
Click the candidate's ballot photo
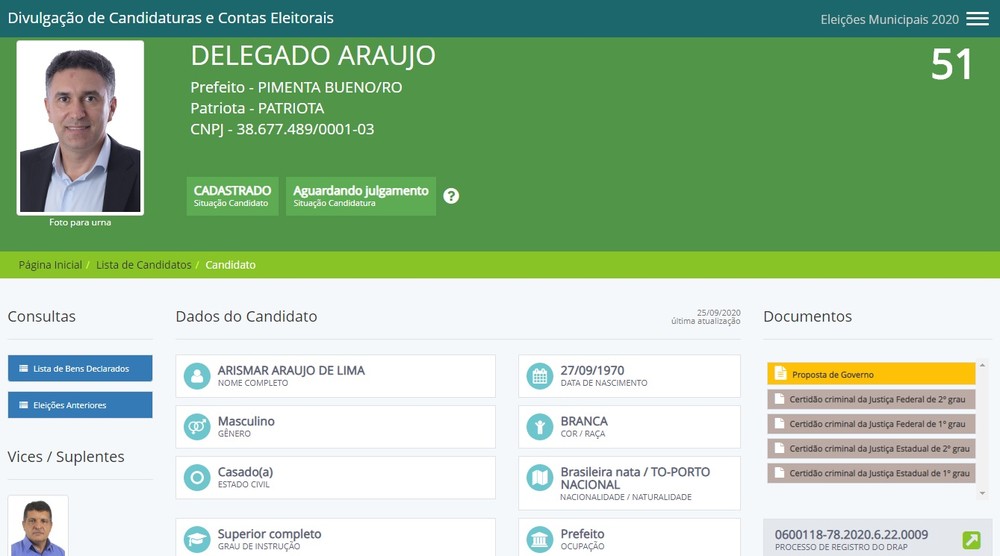80,127
